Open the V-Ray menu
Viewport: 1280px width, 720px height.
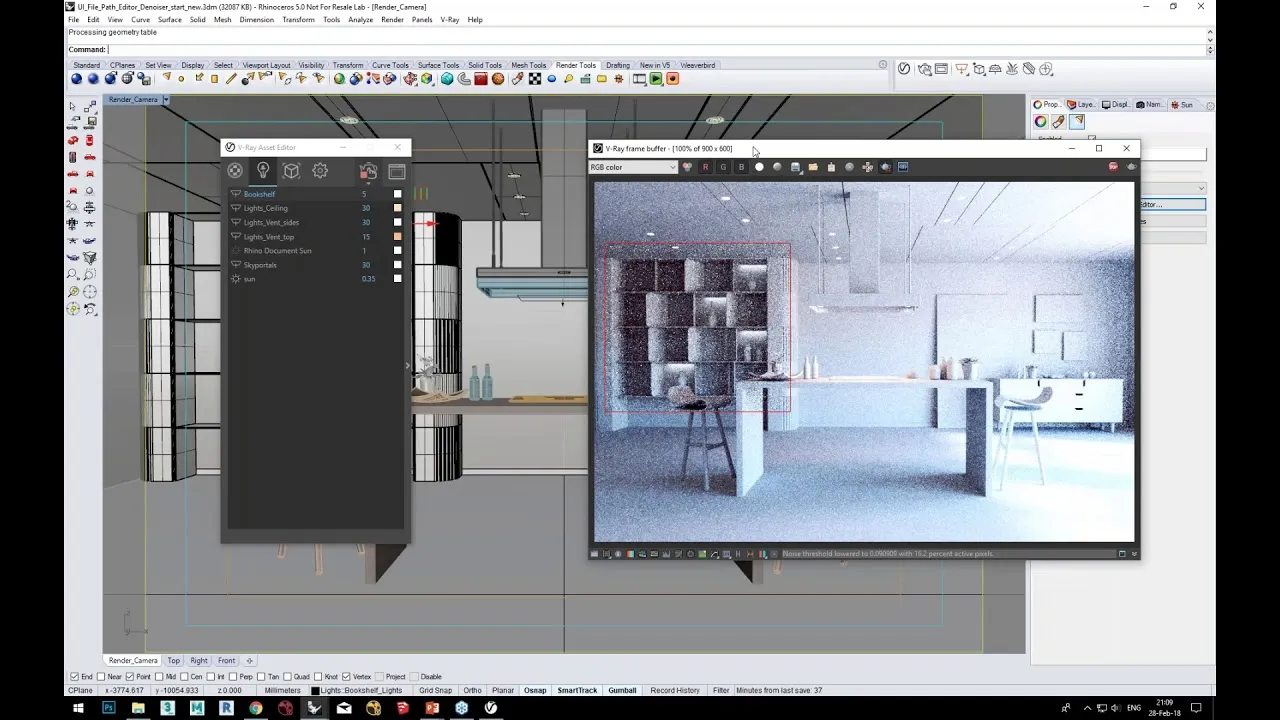[450, 20]
